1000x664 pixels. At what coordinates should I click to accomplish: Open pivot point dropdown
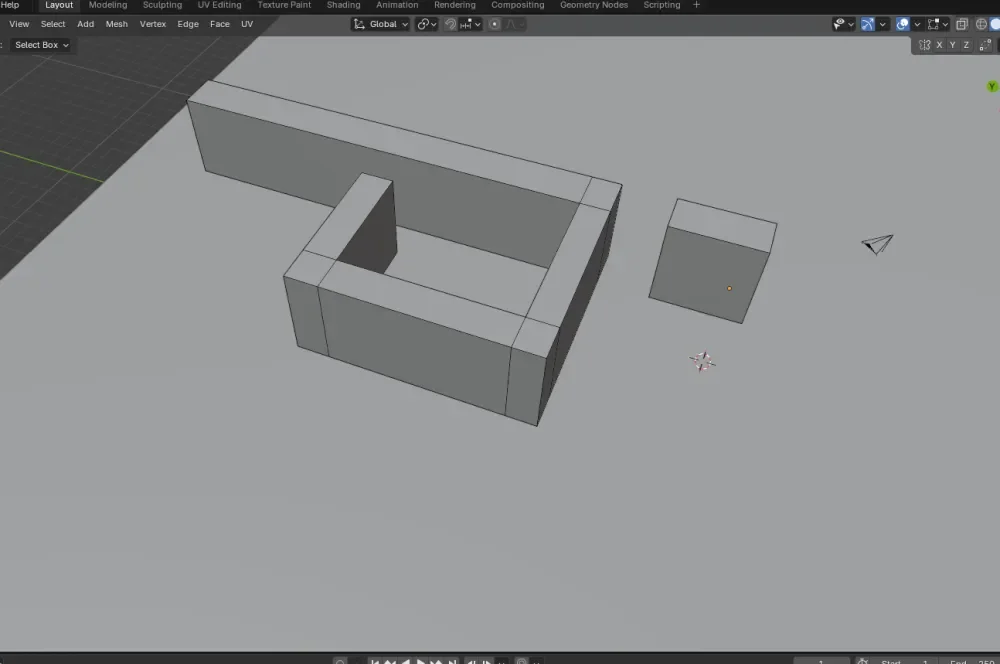tap(427, 24)
